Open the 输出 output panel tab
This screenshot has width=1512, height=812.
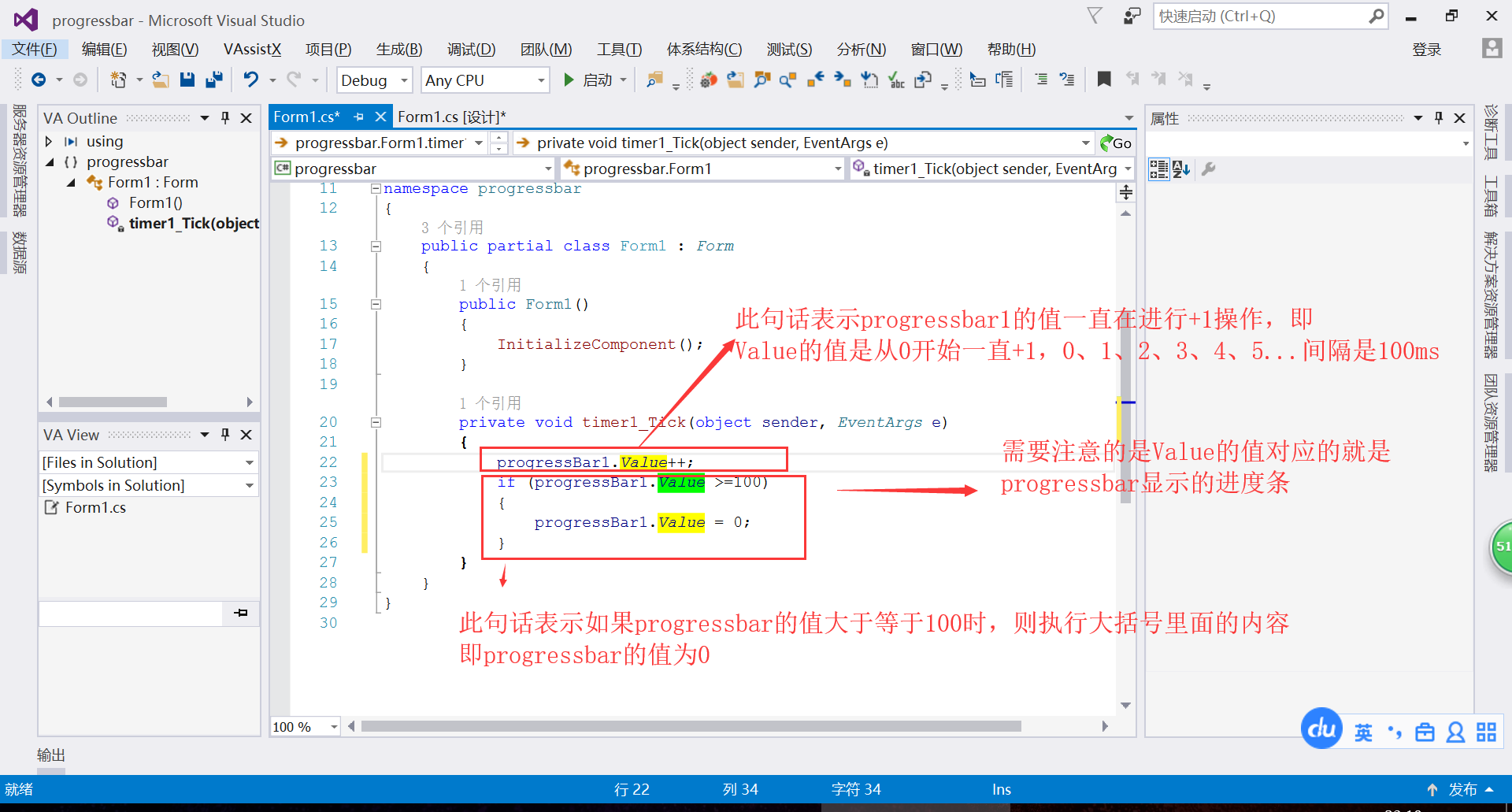point(51,755)
